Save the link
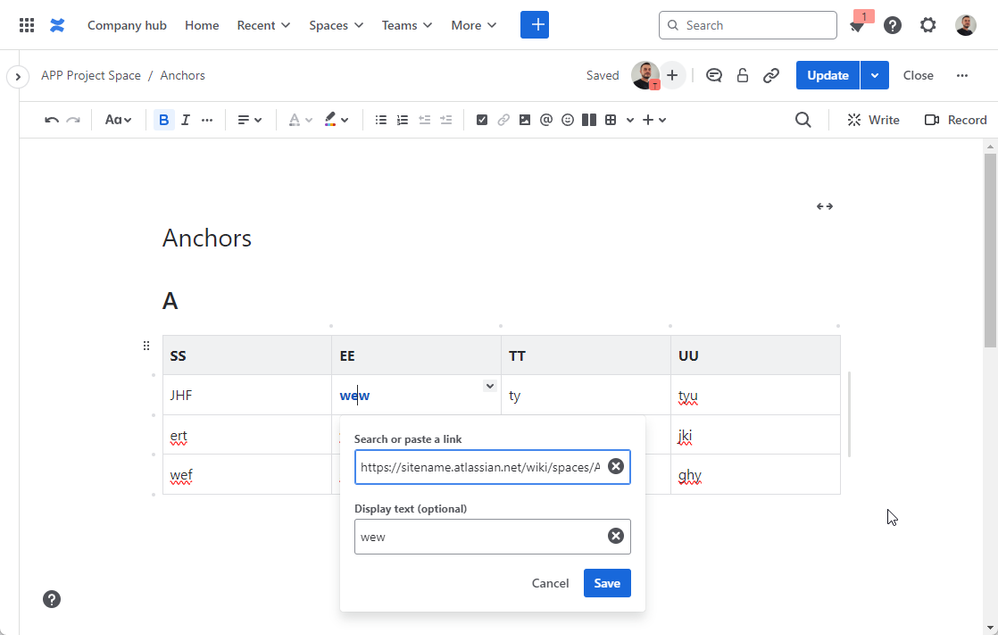998x635 pixels. tap(607, 583)
